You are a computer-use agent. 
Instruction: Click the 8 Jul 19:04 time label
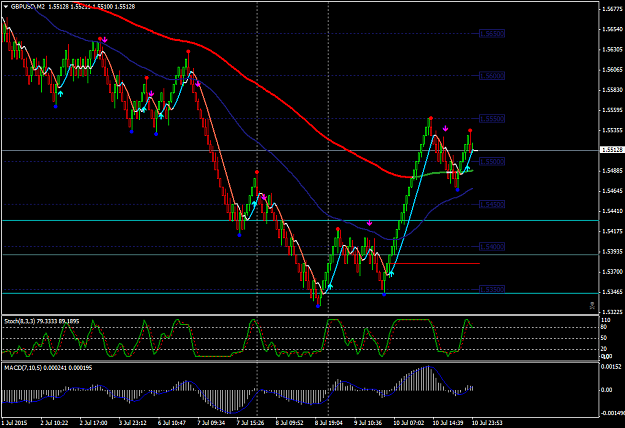click(329, 422)
